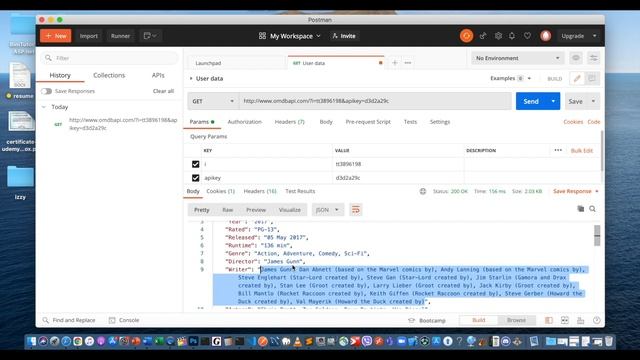Click the history Filter search field
This screenshot has width=640, height=360.
click(109, 58)
